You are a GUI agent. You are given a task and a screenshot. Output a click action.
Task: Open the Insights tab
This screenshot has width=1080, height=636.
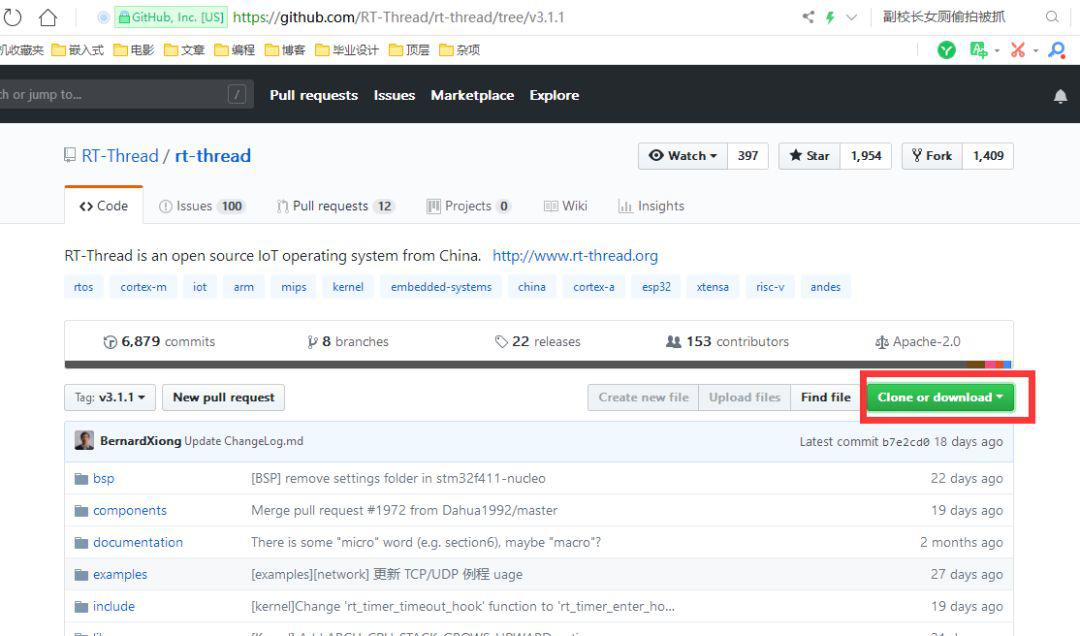coord(652,206)
